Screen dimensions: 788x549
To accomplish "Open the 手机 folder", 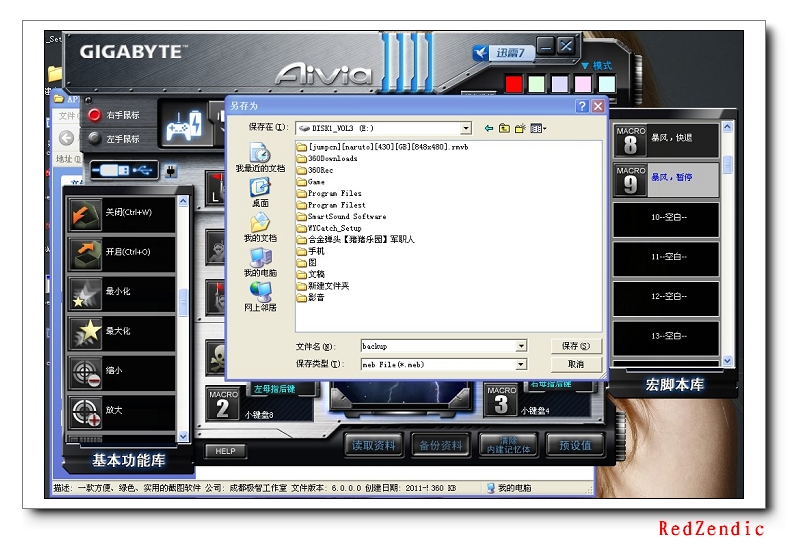I will [x=311, y=251].
